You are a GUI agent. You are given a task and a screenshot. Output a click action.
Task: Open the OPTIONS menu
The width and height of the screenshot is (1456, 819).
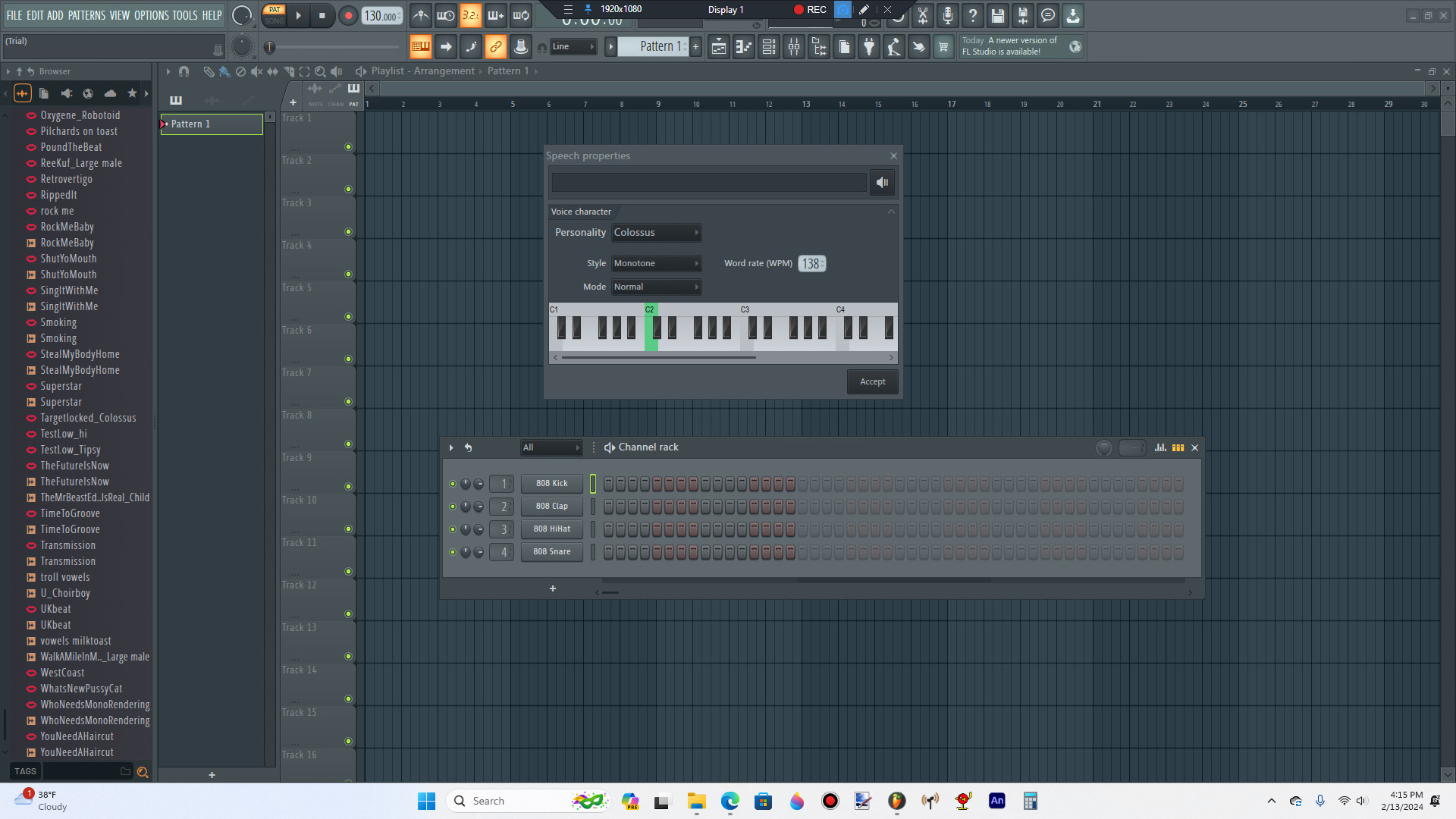(x=151, y=14)
